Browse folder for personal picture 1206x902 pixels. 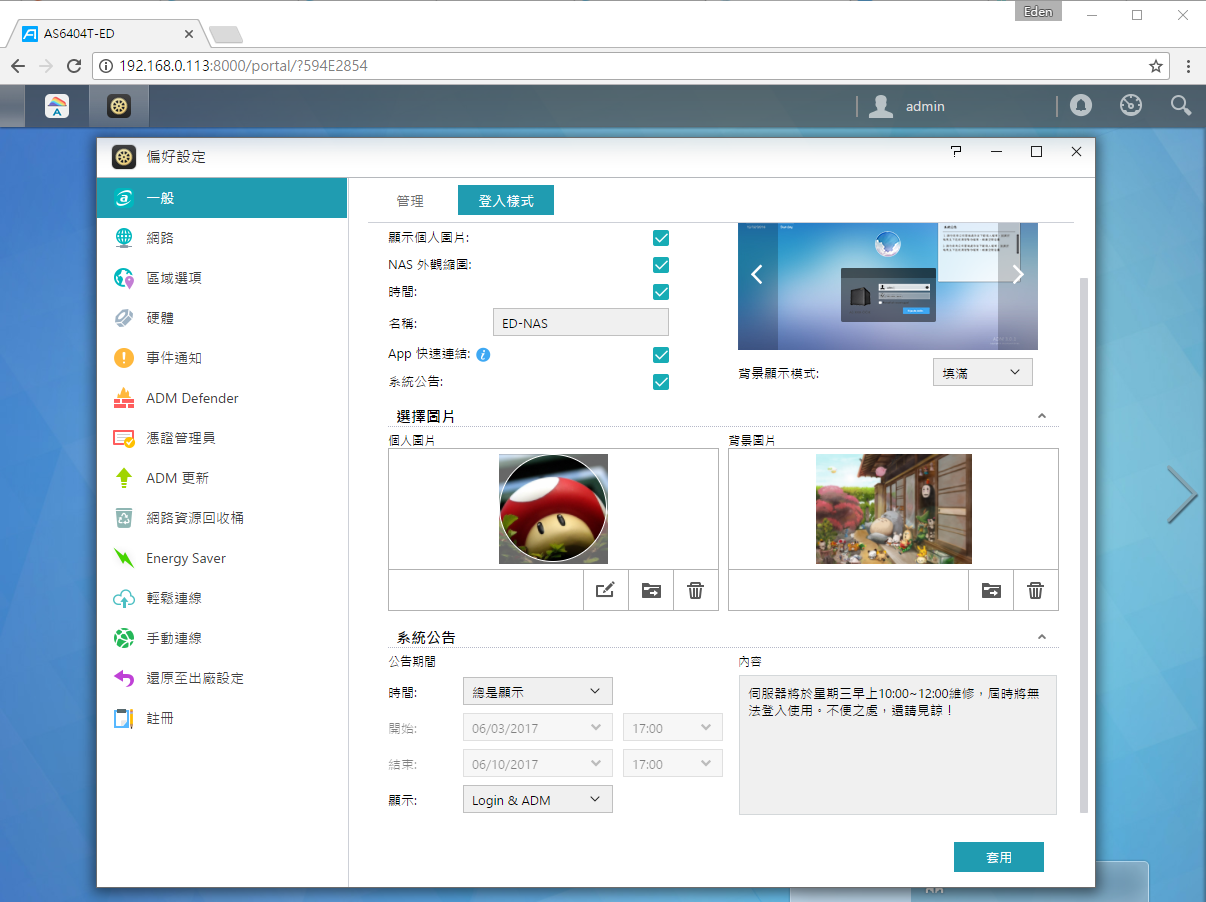(x=651, y=590)
